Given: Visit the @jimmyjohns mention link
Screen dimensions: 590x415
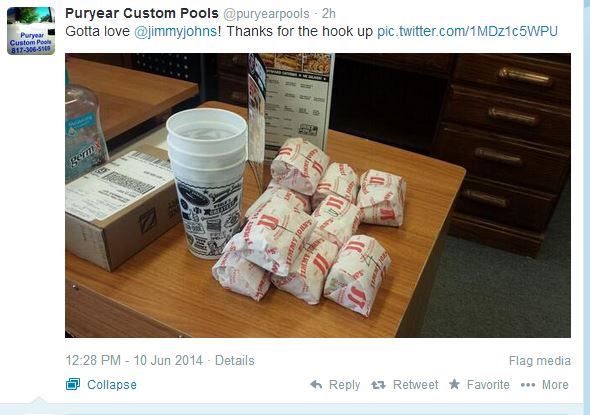Looking at the screenshot, I should tap(176, 32).
